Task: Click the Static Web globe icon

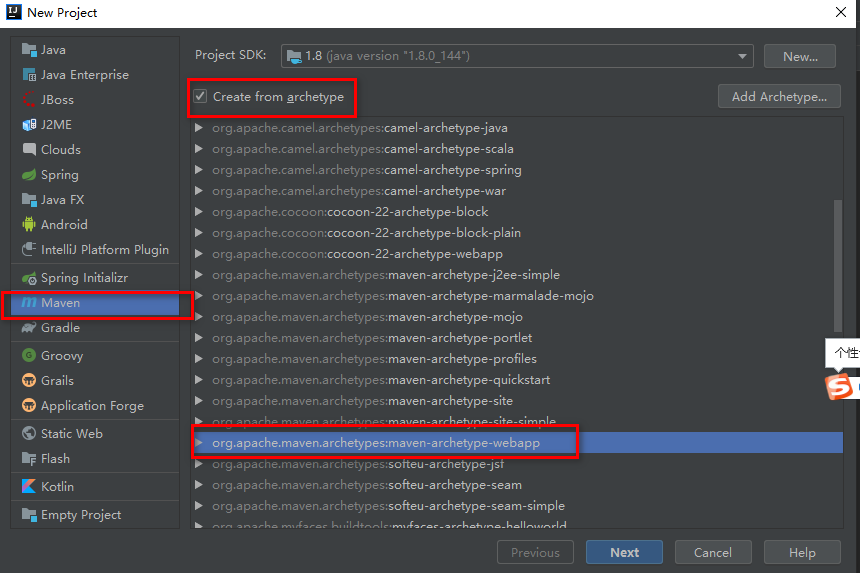Action: 29,433
